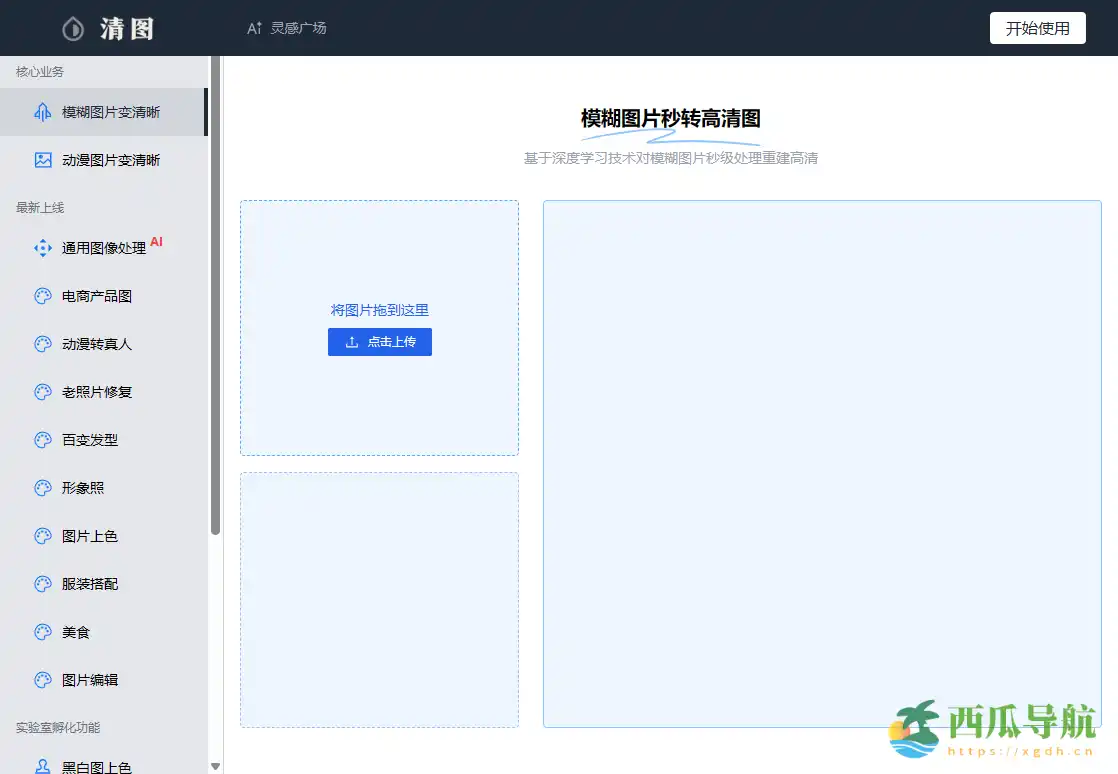Click the 开始使用 button
Screen dimensions: 1118x774
pyautogui.click(x=1037, y=28)
